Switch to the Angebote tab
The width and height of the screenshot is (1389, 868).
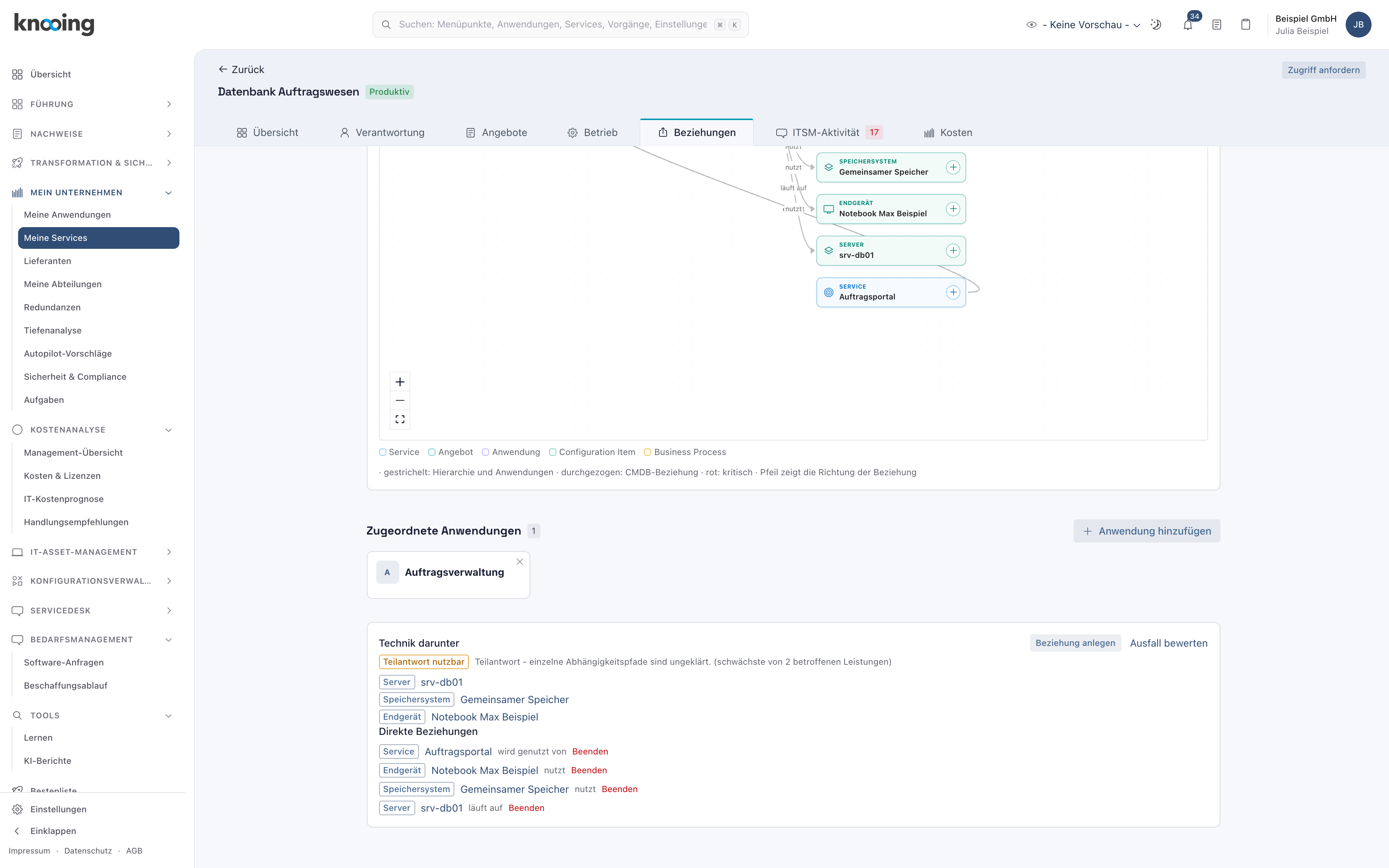(497, 133)
